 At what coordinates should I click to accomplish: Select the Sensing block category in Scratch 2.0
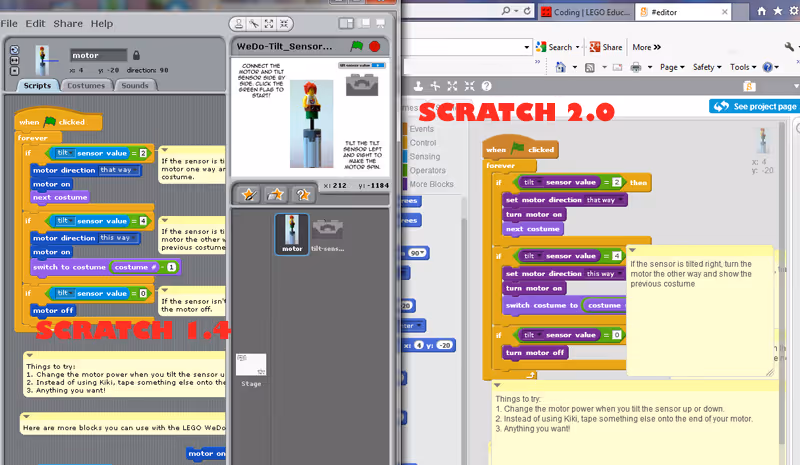tap(424, 157)
